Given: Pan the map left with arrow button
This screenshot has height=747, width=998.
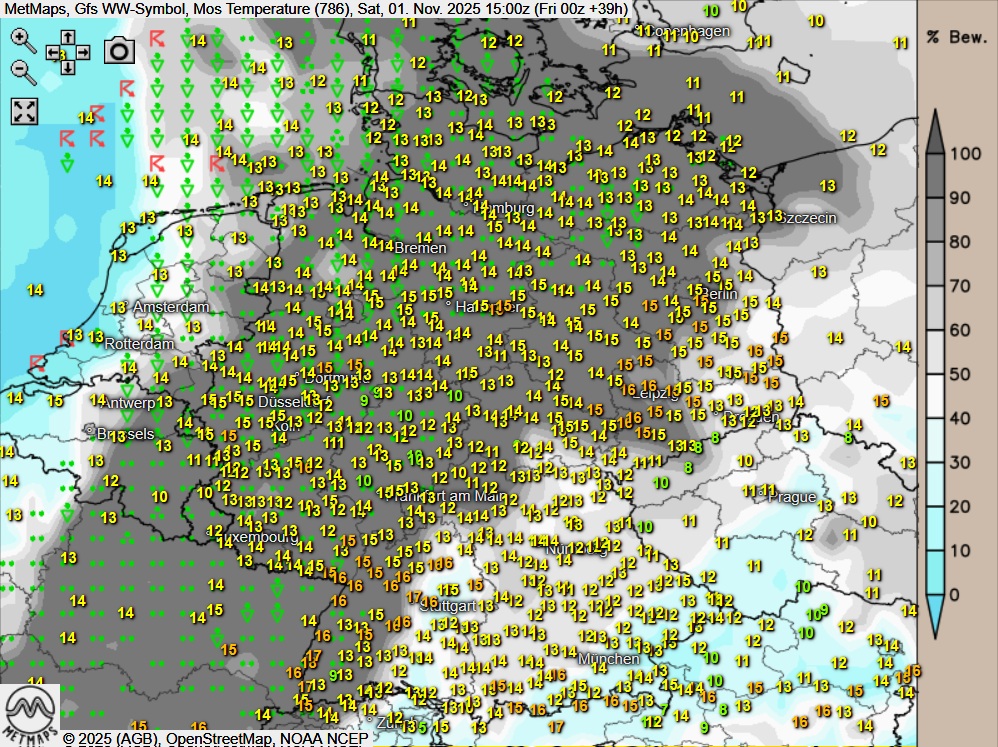Looking at the screenshot, I should tap(53, 53).
